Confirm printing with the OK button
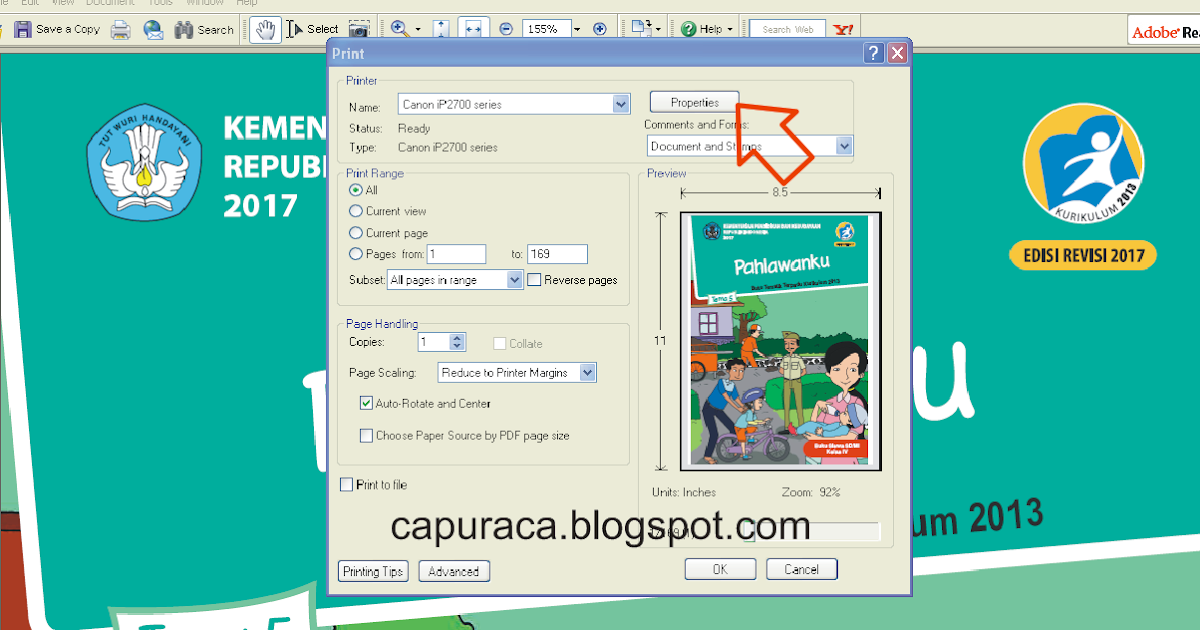This screenshot has height=630, width=1200. pyautogui.click(x=720, y=569)
